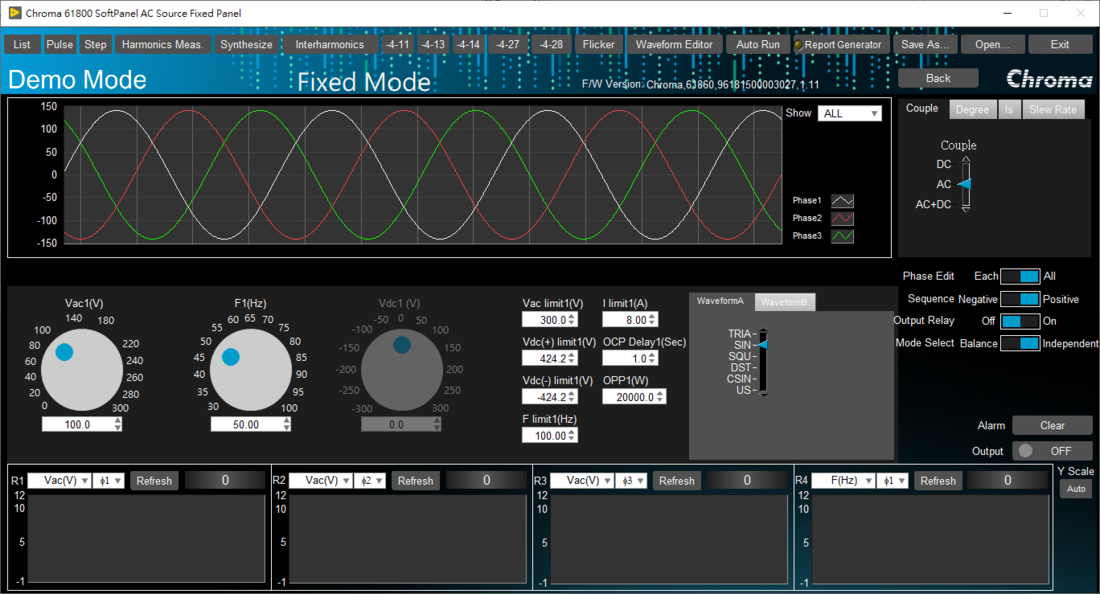1100x594 pixels.
Task: Step the Vdc(-) limit1 value
Action: point(572,397)
